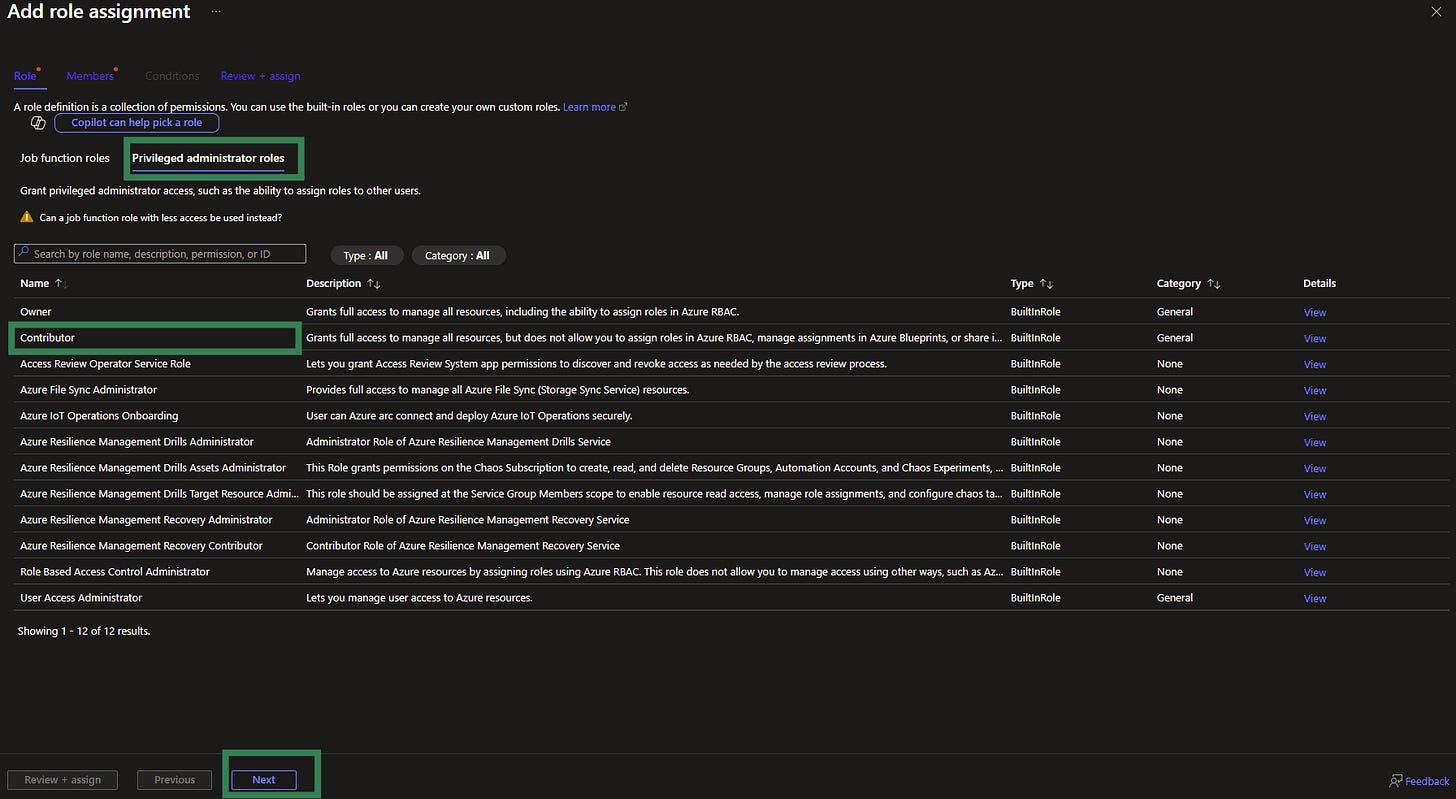Select the Job function roles tab

point(65,158)
